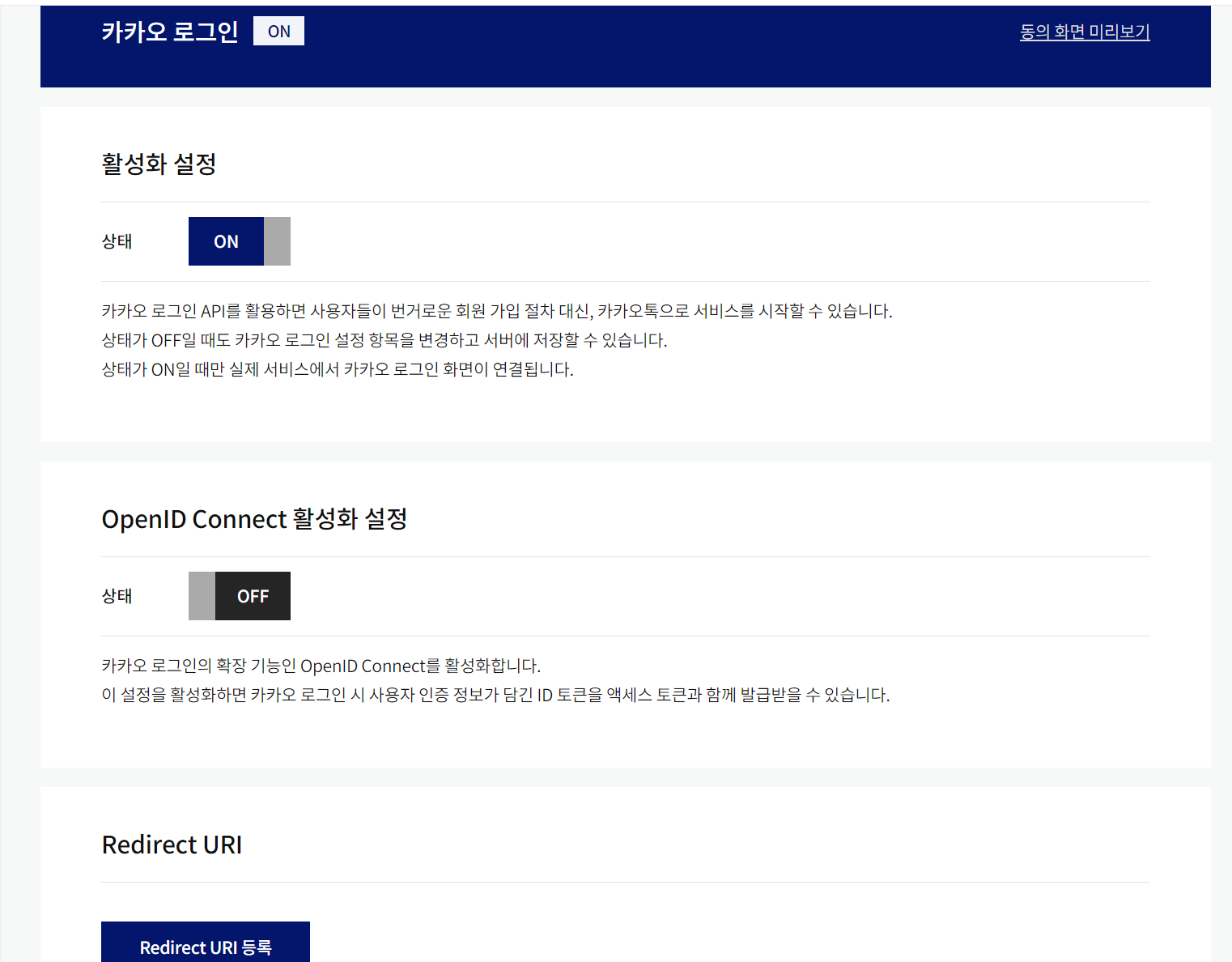Click the text starting 상태가 ON일 때만
The width and height of the screenshot is (1232, 962).
[338, 369]
